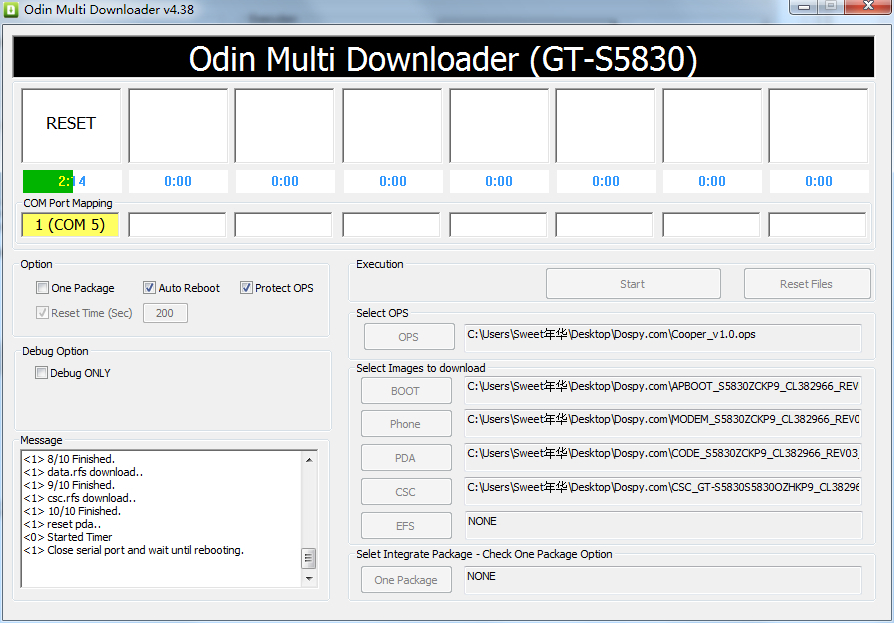Click the One Package path field showing NONE
Screen dimensions: 894x623
(663, 580)
